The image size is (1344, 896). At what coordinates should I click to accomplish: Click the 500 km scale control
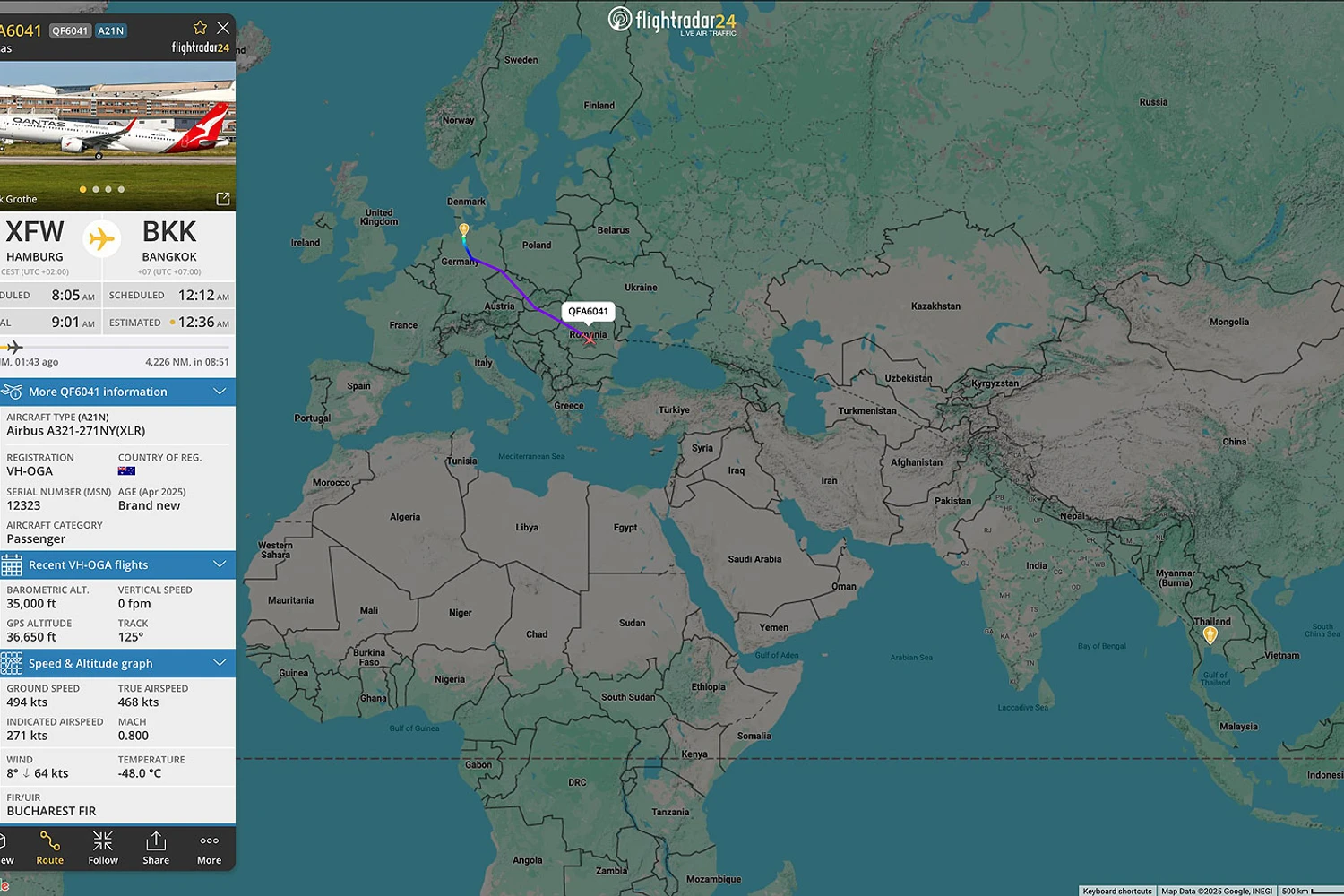[1311, 891]
